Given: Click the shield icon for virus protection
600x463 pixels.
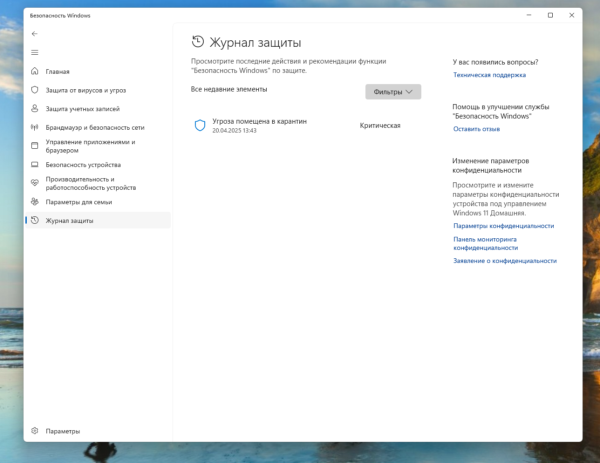Looking at the screenshot, I should 34,90.
